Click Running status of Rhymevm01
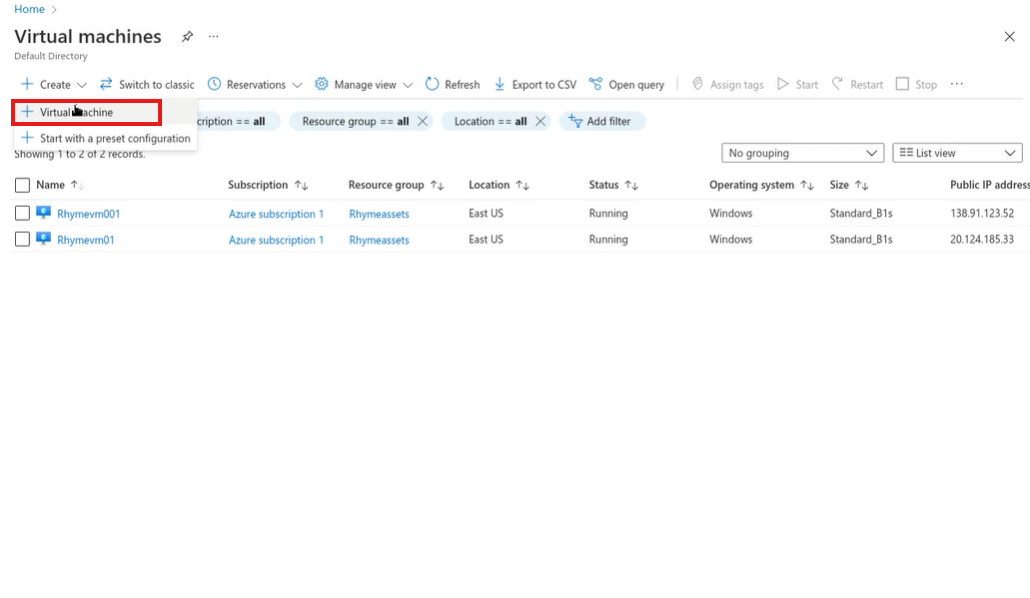 [608, 239]
